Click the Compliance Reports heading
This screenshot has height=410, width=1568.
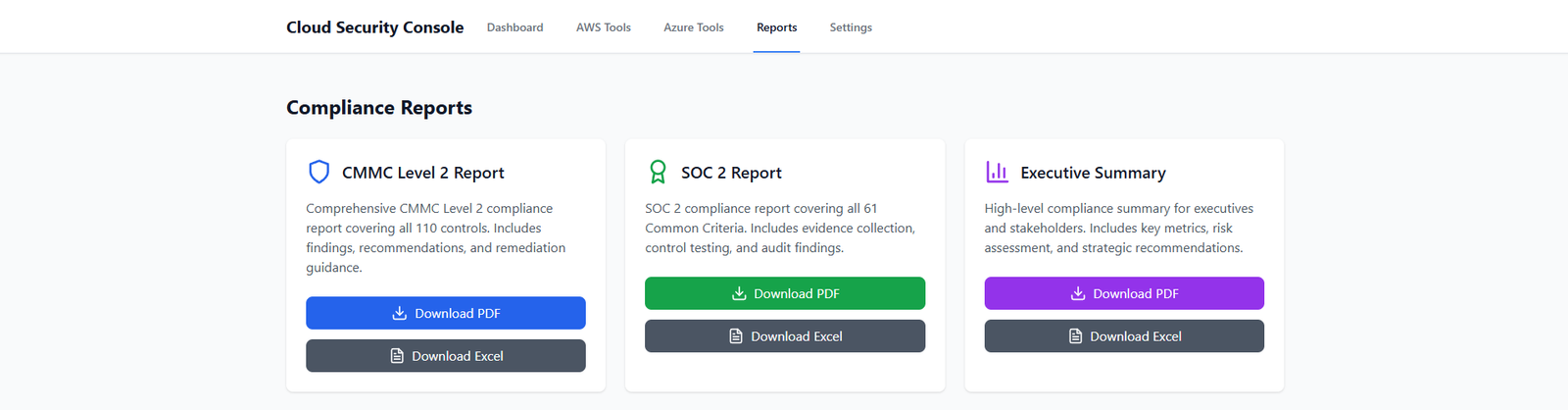(379, 108)
